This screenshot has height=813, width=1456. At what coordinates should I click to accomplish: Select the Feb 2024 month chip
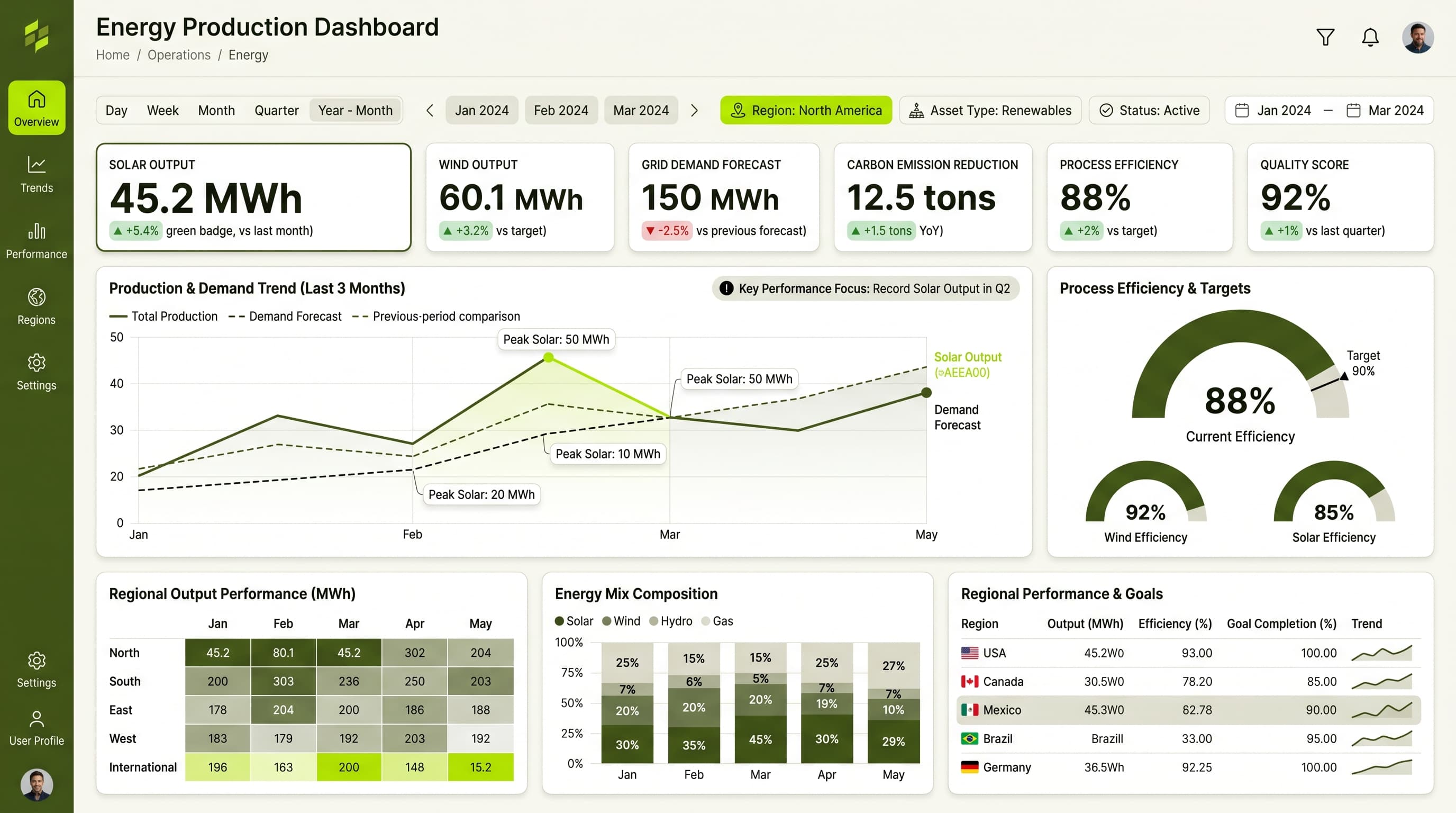(x=561, y=110)
